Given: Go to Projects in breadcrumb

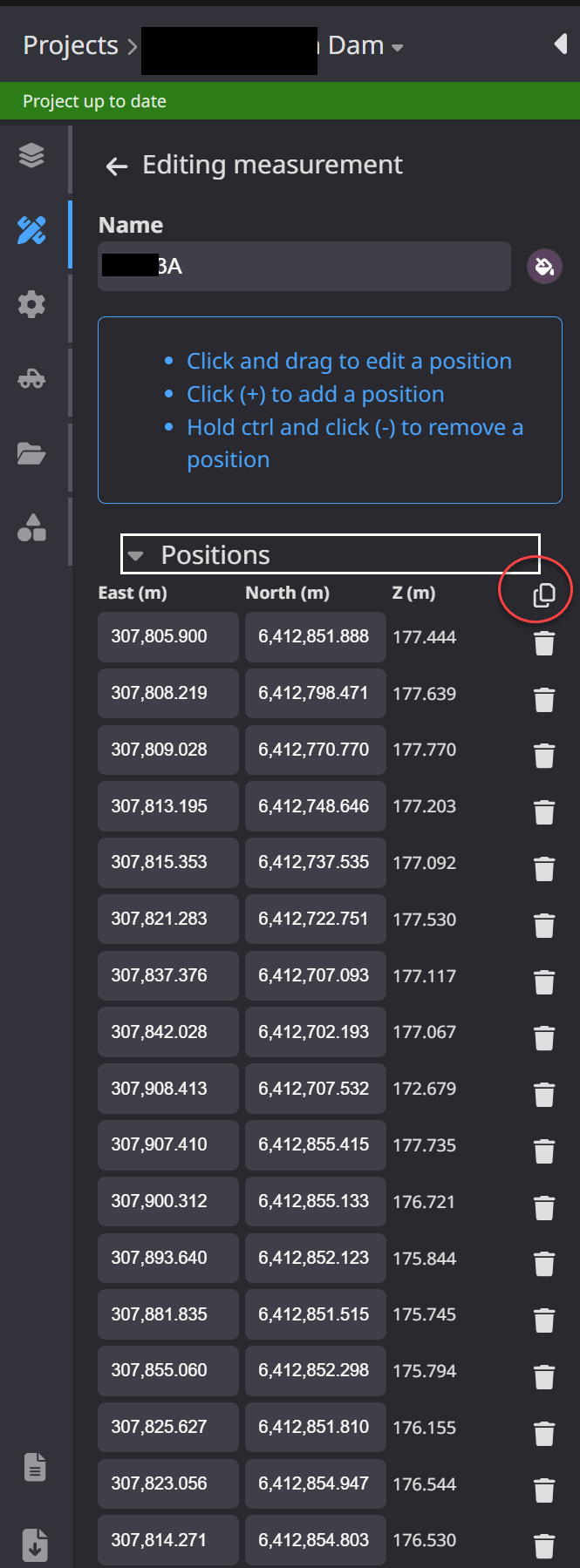Looking at the screenshot, I should coord(71,45).
